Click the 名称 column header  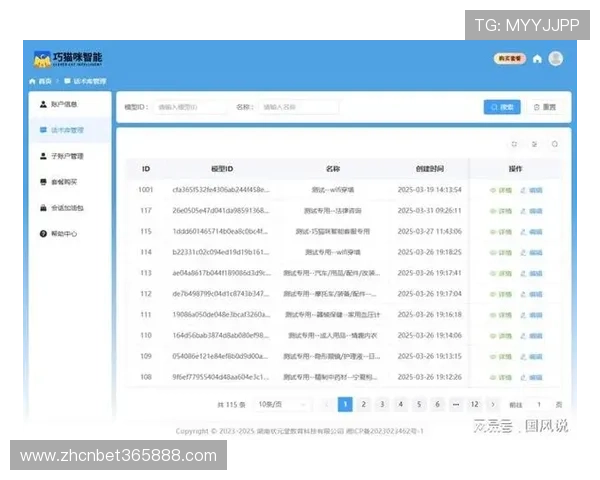(333, 169)
